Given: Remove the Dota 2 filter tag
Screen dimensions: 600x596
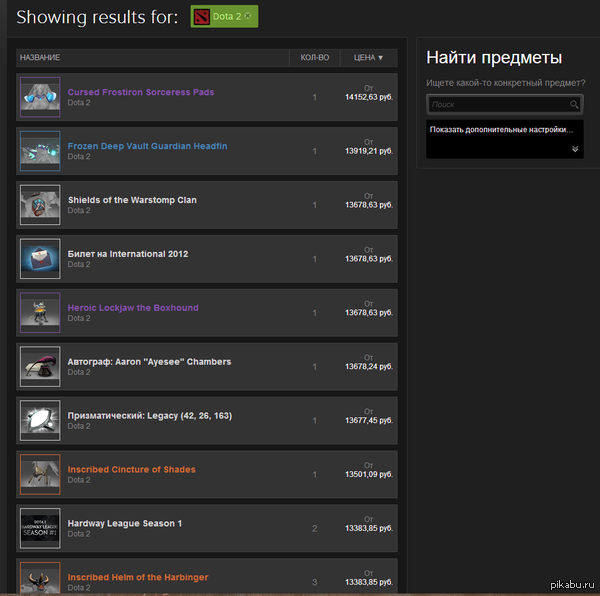Looking at the screenshot, I should click(x=248, y=16).
